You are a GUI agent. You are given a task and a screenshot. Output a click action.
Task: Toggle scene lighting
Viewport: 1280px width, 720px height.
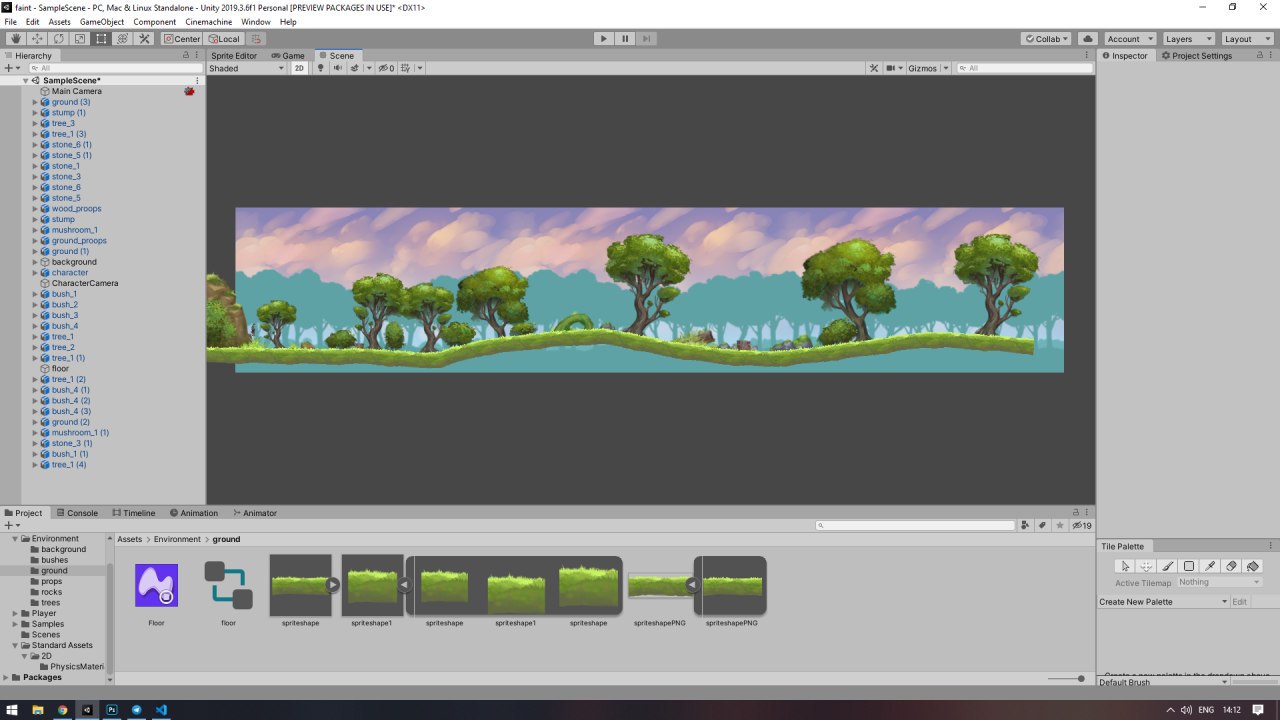(x=321, y=68)
